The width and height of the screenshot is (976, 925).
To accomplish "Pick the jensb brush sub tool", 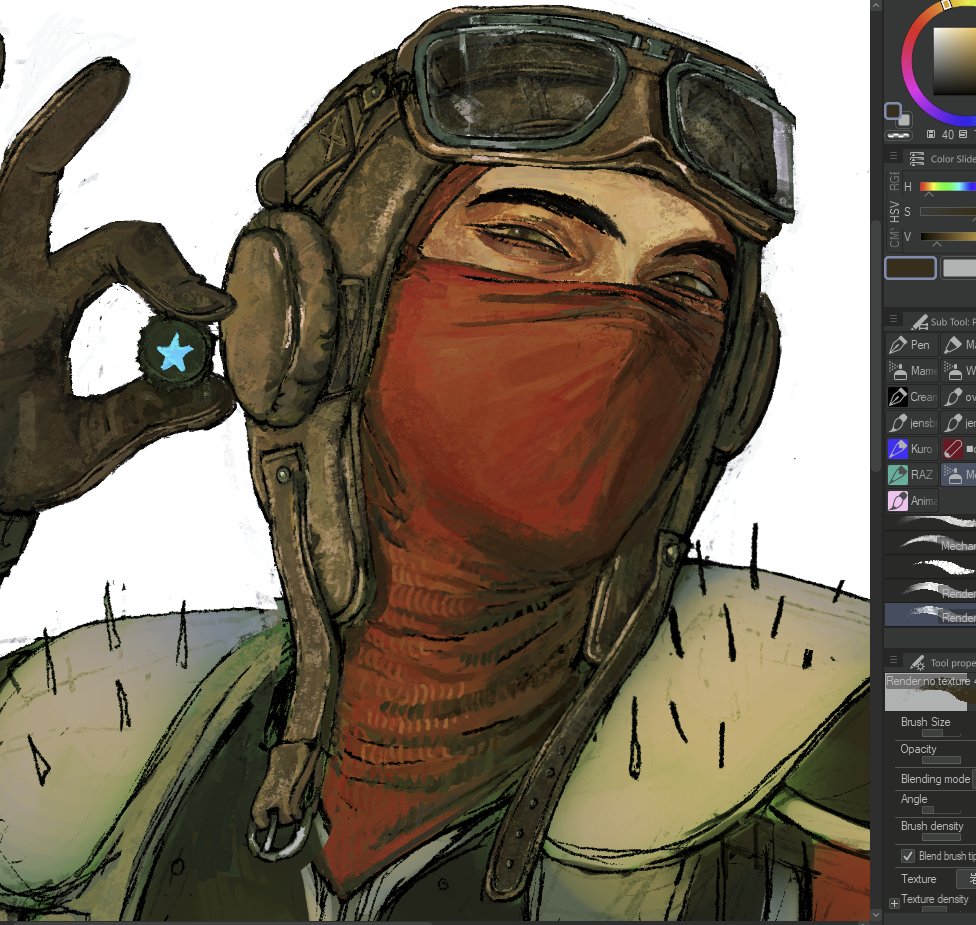I will [x=911, y=423].
